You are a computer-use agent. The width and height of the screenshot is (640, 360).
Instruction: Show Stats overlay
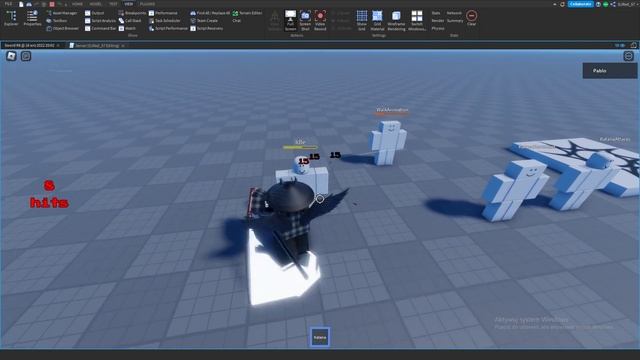[x=436, y=13]
